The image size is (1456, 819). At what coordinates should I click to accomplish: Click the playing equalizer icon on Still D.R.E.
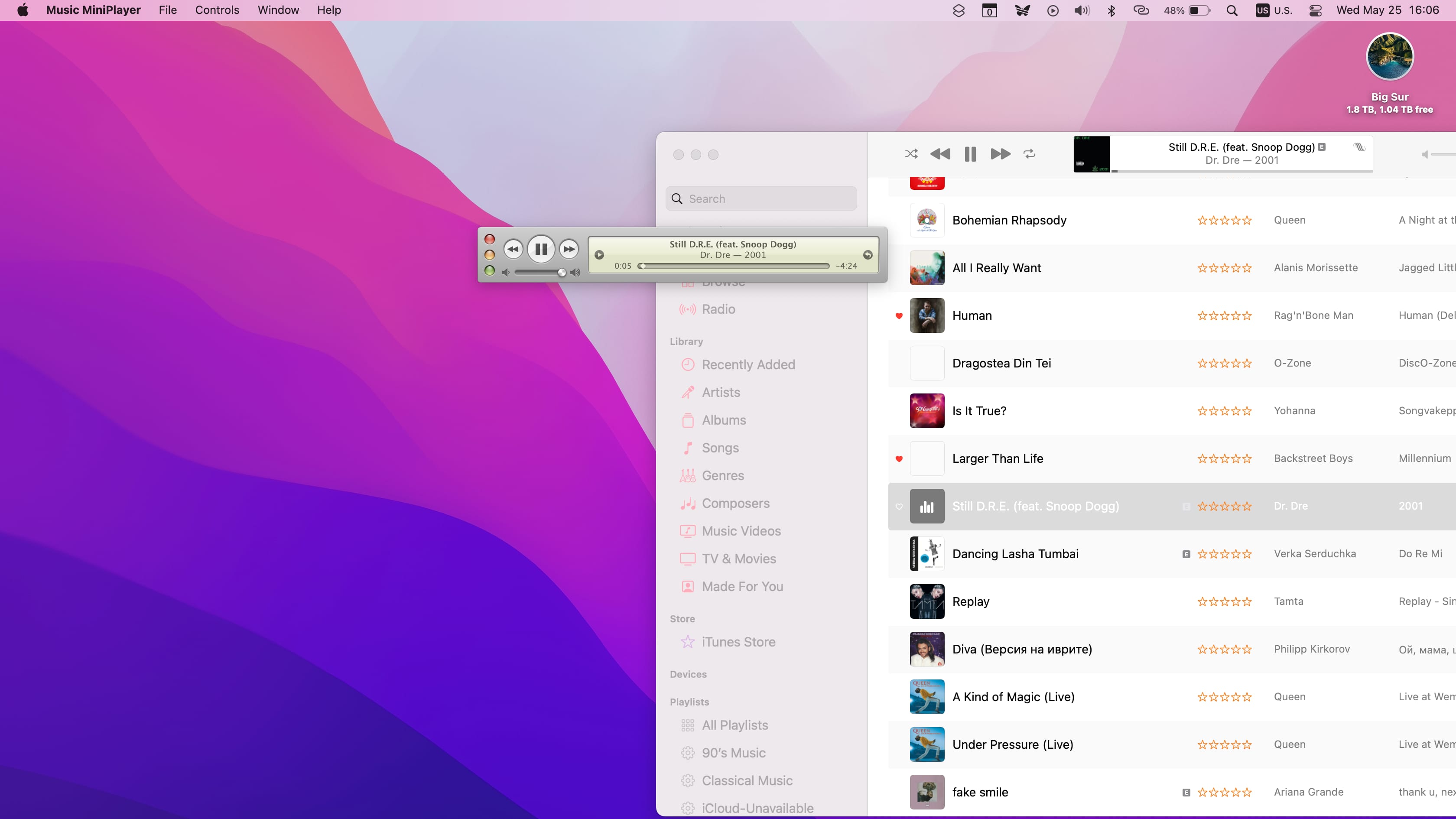pyautogui.click(x=927, y=506)
